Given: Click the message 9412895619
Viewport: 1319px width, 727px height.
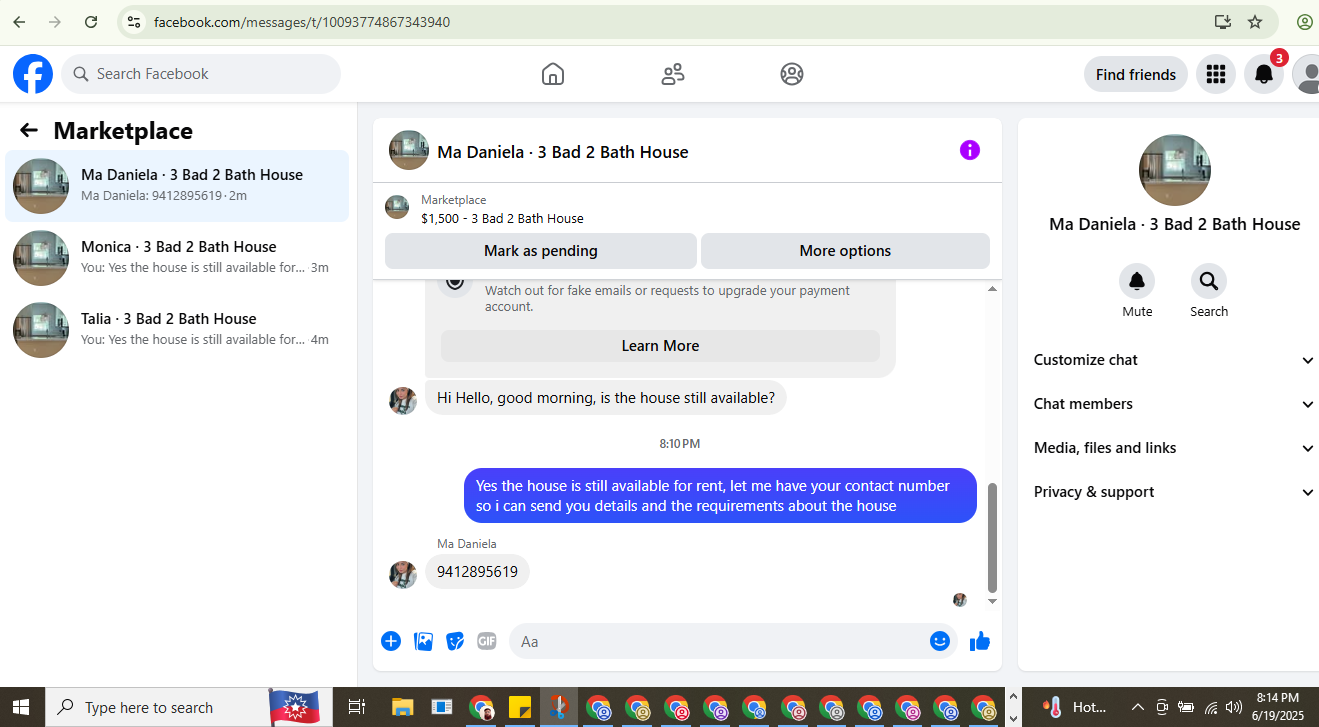Looking at the screenshot, I should coord(477,572).
